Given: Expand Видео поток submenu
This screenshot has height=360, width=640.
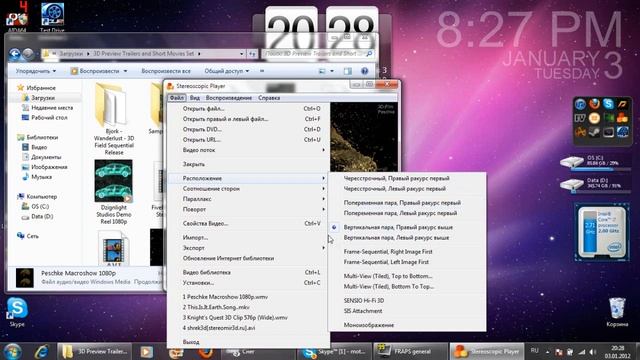Looking at the screenshot, I should pyautogui.click(x=248, y=150).
